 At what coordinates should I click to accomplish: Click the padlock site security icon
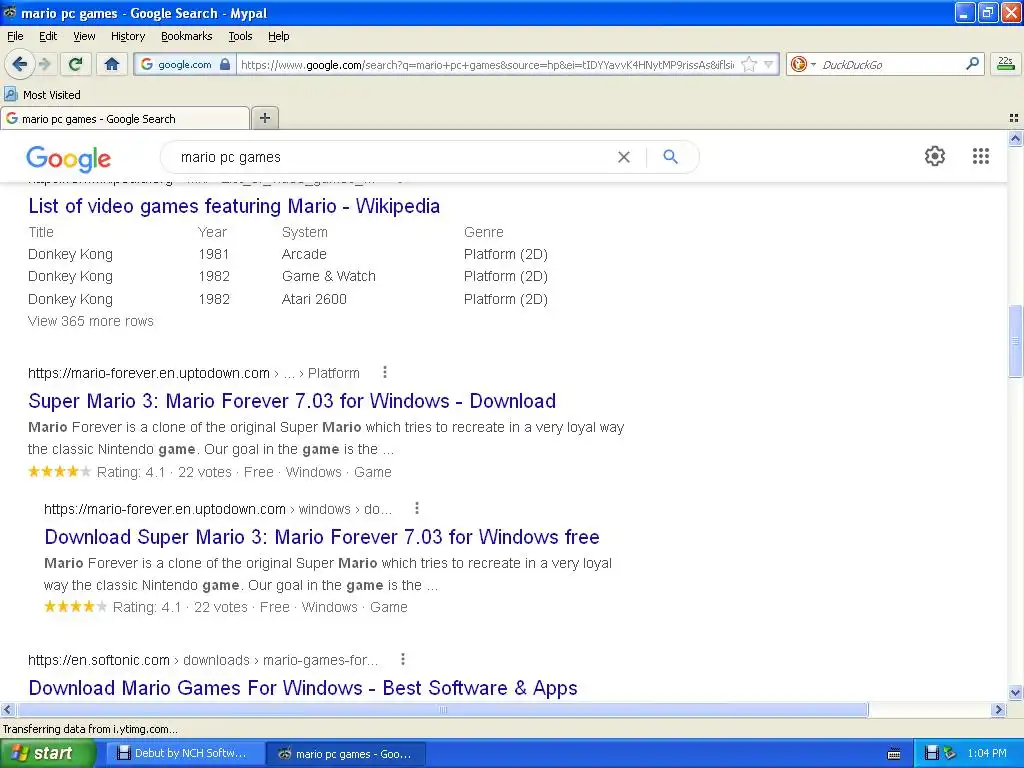[225, 64]
